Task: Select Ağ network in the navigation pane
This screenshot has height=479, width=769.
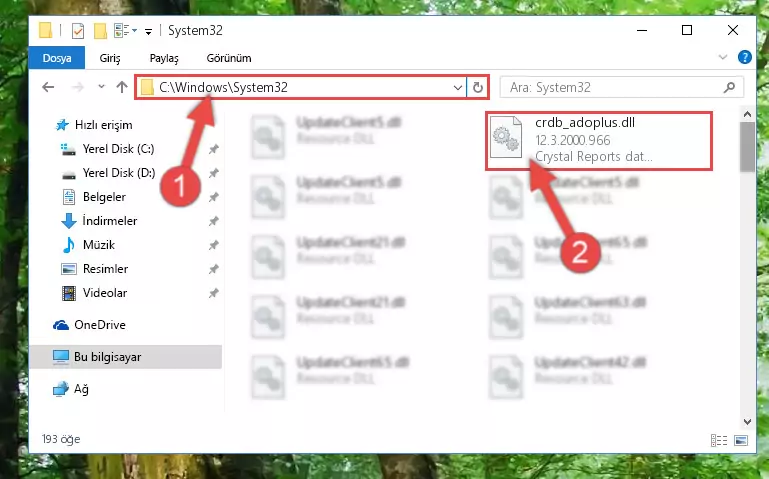Action: [71, 389]
